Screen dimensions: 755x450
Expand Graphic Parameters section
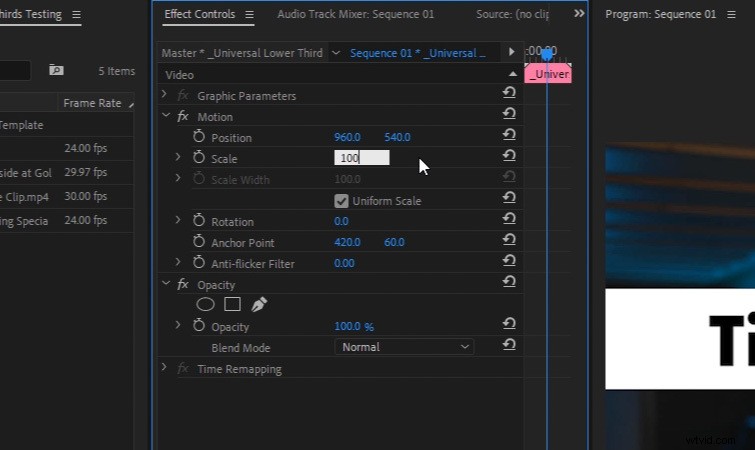click(164, 94)
